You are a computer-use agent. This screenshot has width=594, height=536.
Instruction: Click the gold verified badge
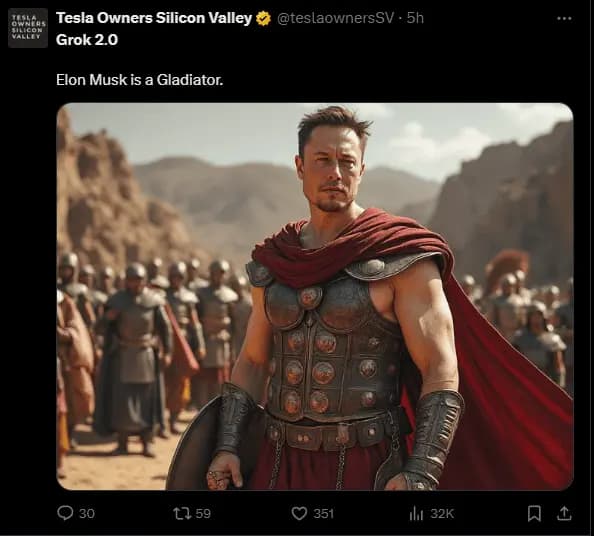pos(263,18)
